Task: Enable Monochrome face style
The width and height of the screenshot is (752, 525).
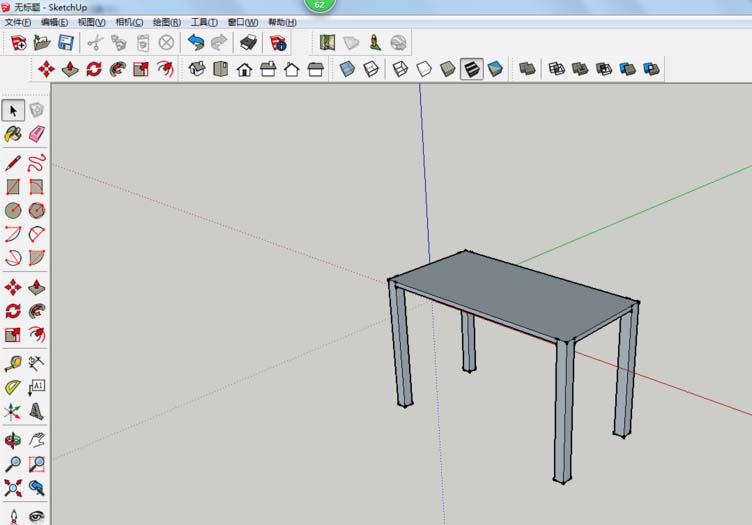Action: (495, 69)
